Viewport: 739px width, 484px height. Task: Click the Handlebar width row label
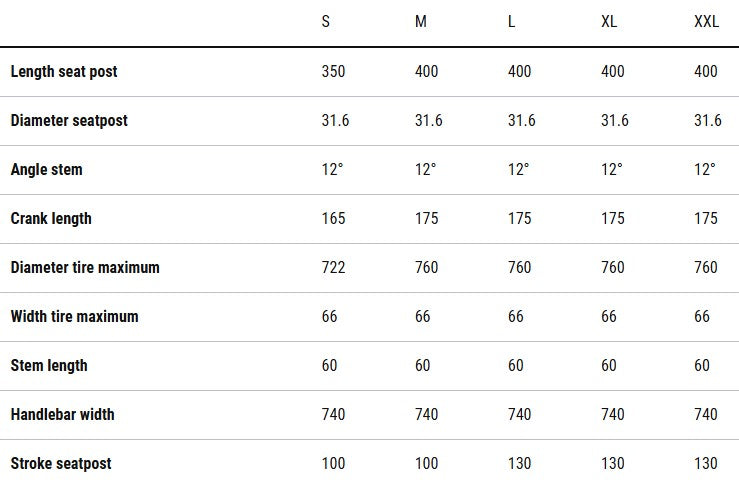click(x=63, y=415)
